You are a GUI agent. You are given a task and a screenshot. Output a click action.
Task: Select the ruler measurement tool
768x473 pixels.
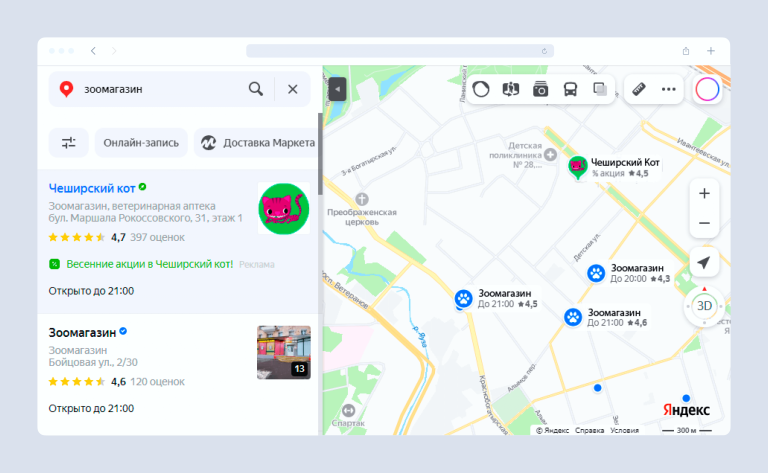(x=640, y=89)
